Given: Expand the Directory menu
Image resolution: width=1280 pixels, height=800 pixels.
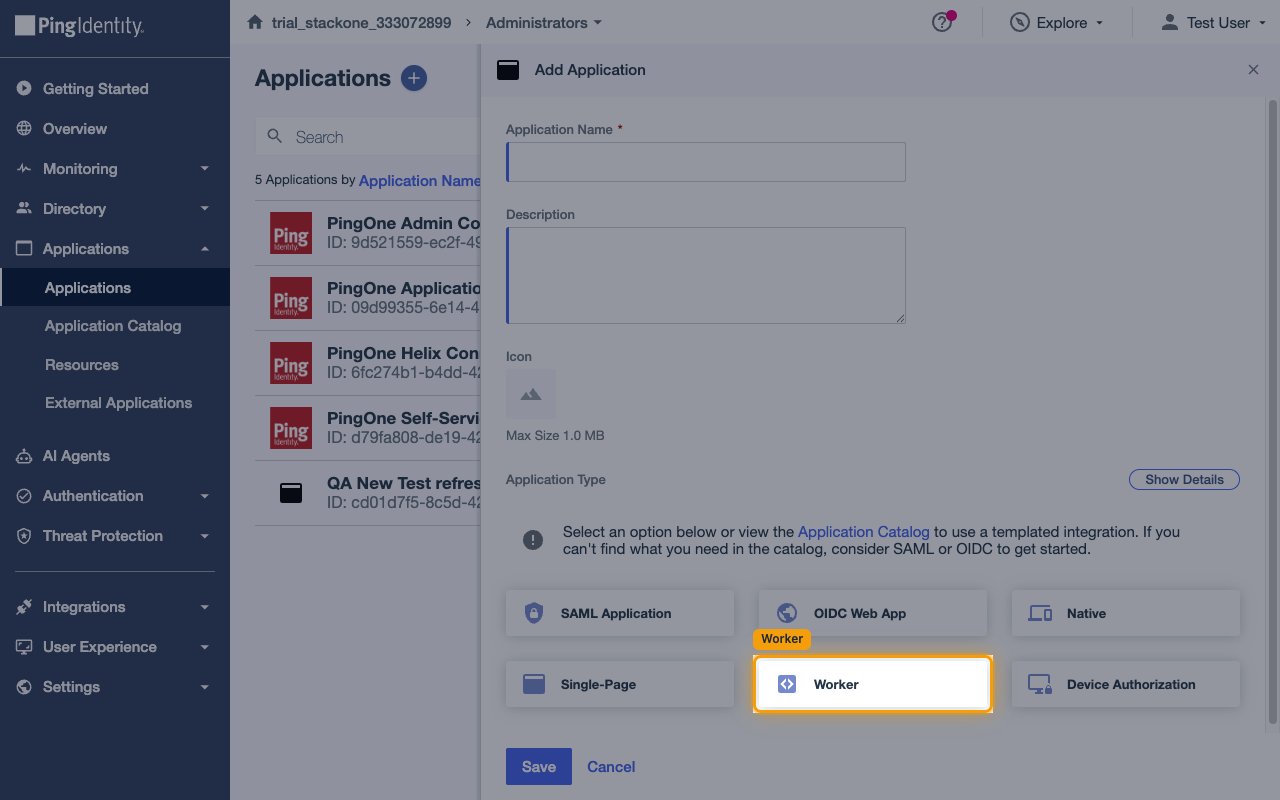Looking at the screenshot, I should click(x=204, y=209).
